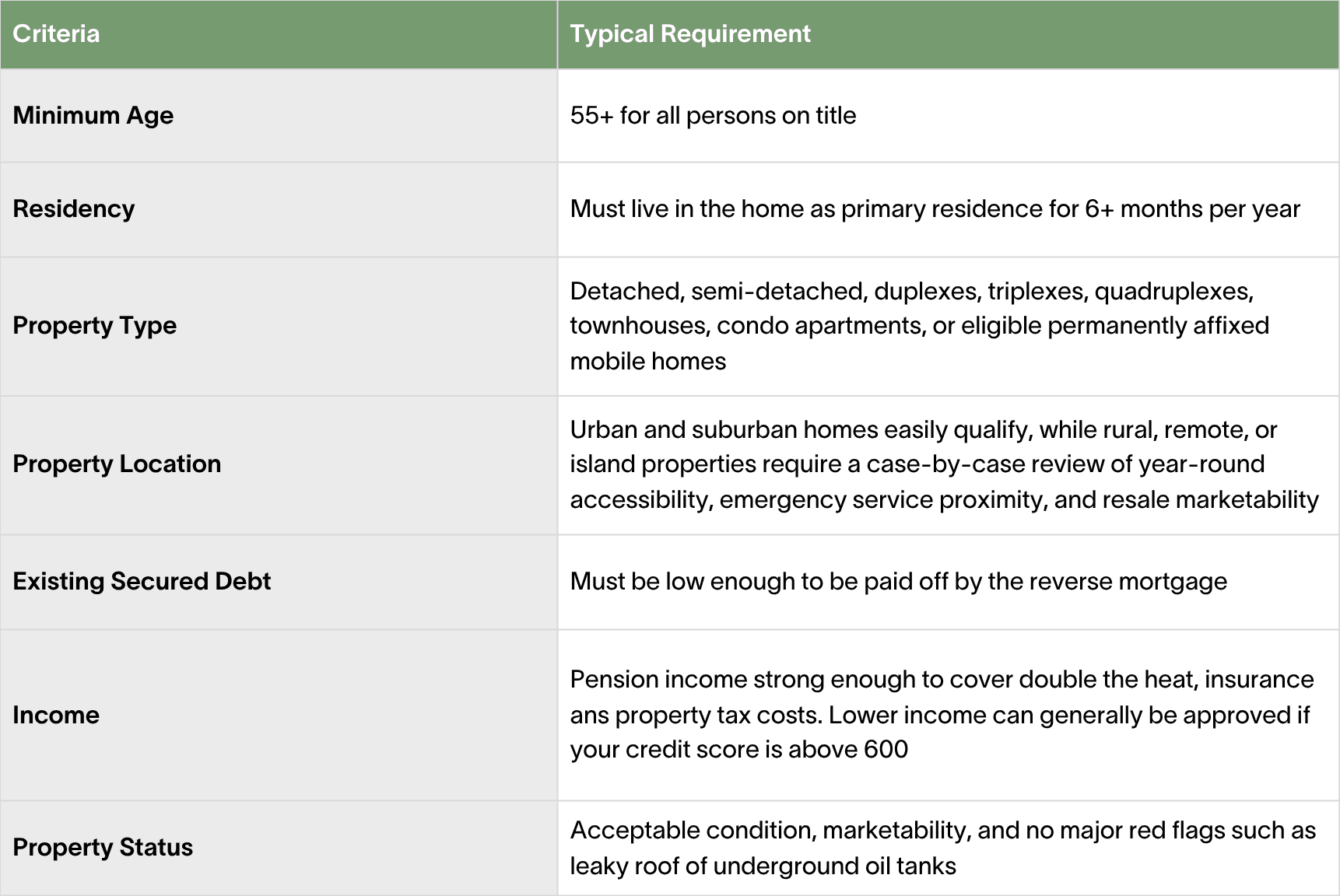The width and height of the screenshot is (1340, 896).
Task: Click the primary residence 6+ months text
Action: click(935, 208)
